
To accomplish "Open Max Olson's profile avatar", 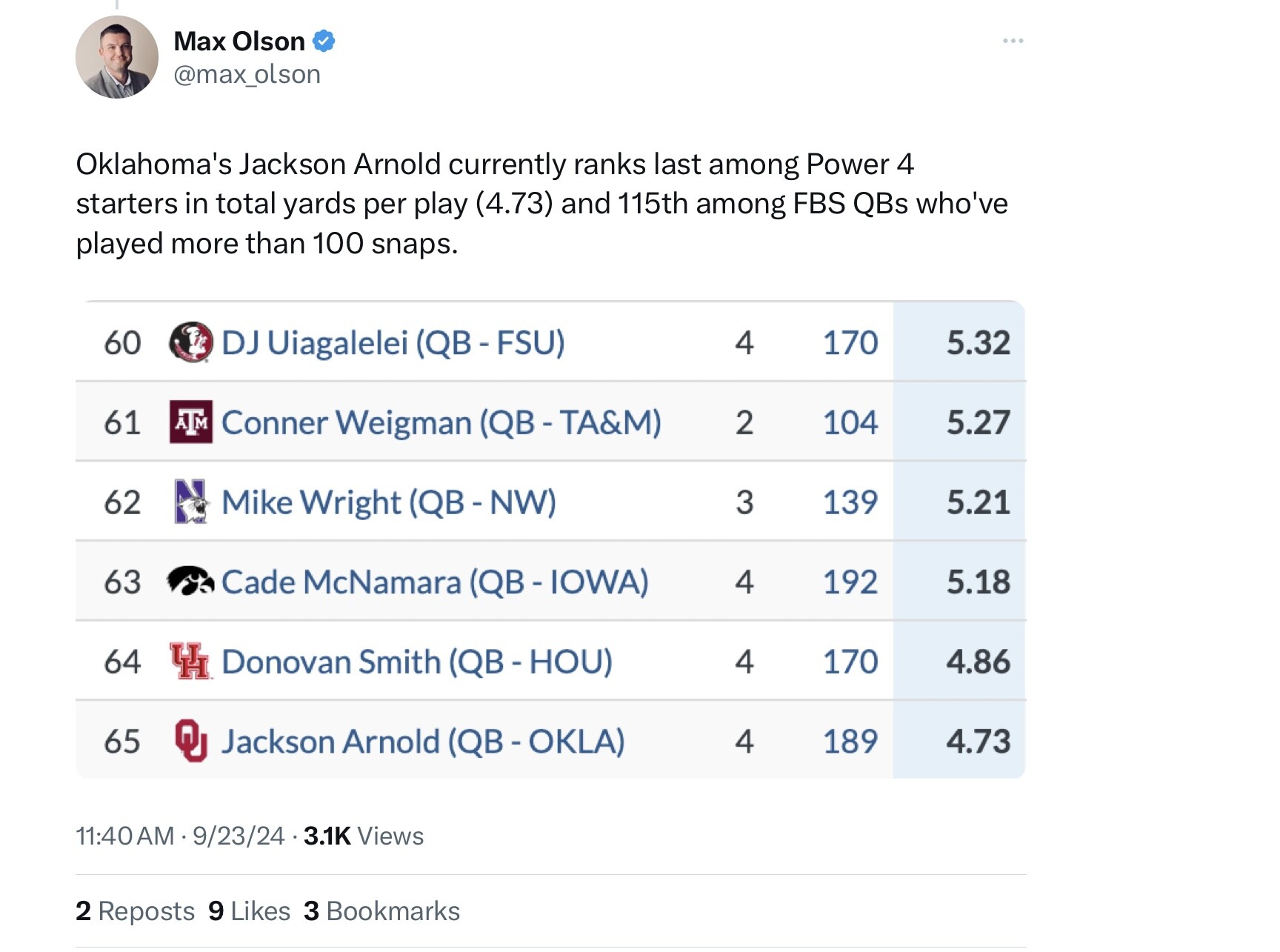I will click(117, 57).
